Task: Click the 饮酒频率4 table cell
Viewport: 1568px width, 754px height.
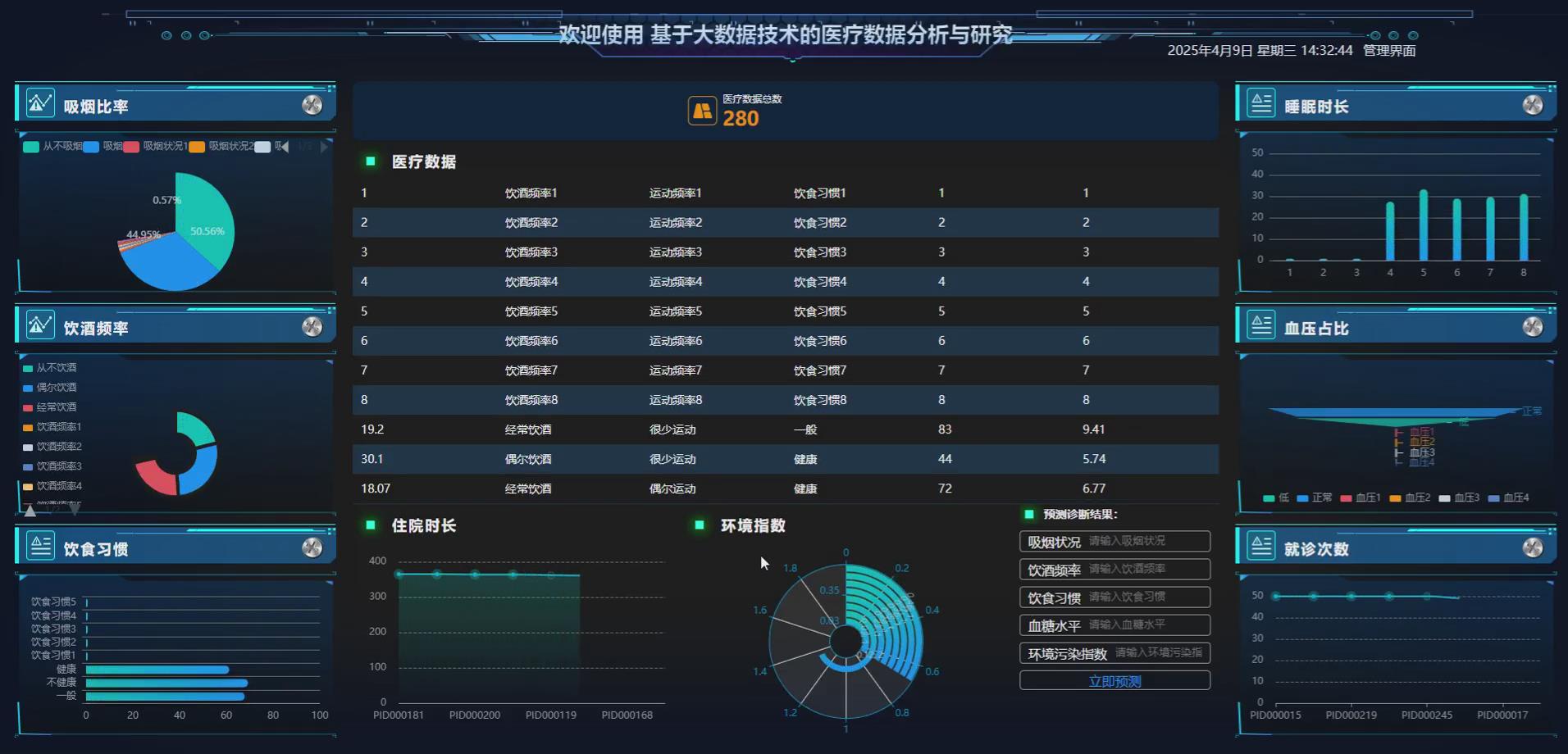Action: [531, 282]
